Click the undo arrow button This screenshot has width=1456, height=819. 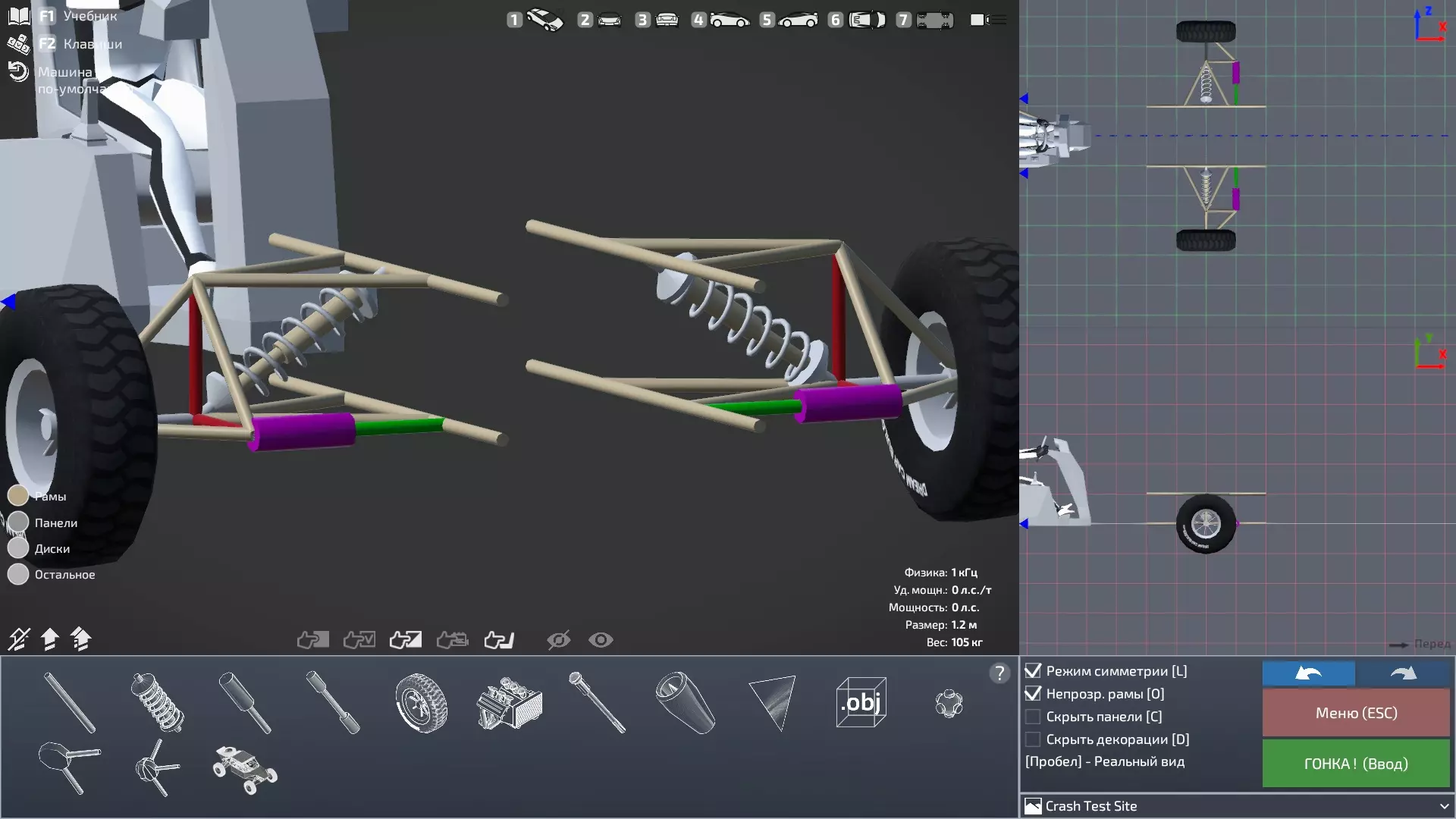(x=1308, y=673)
